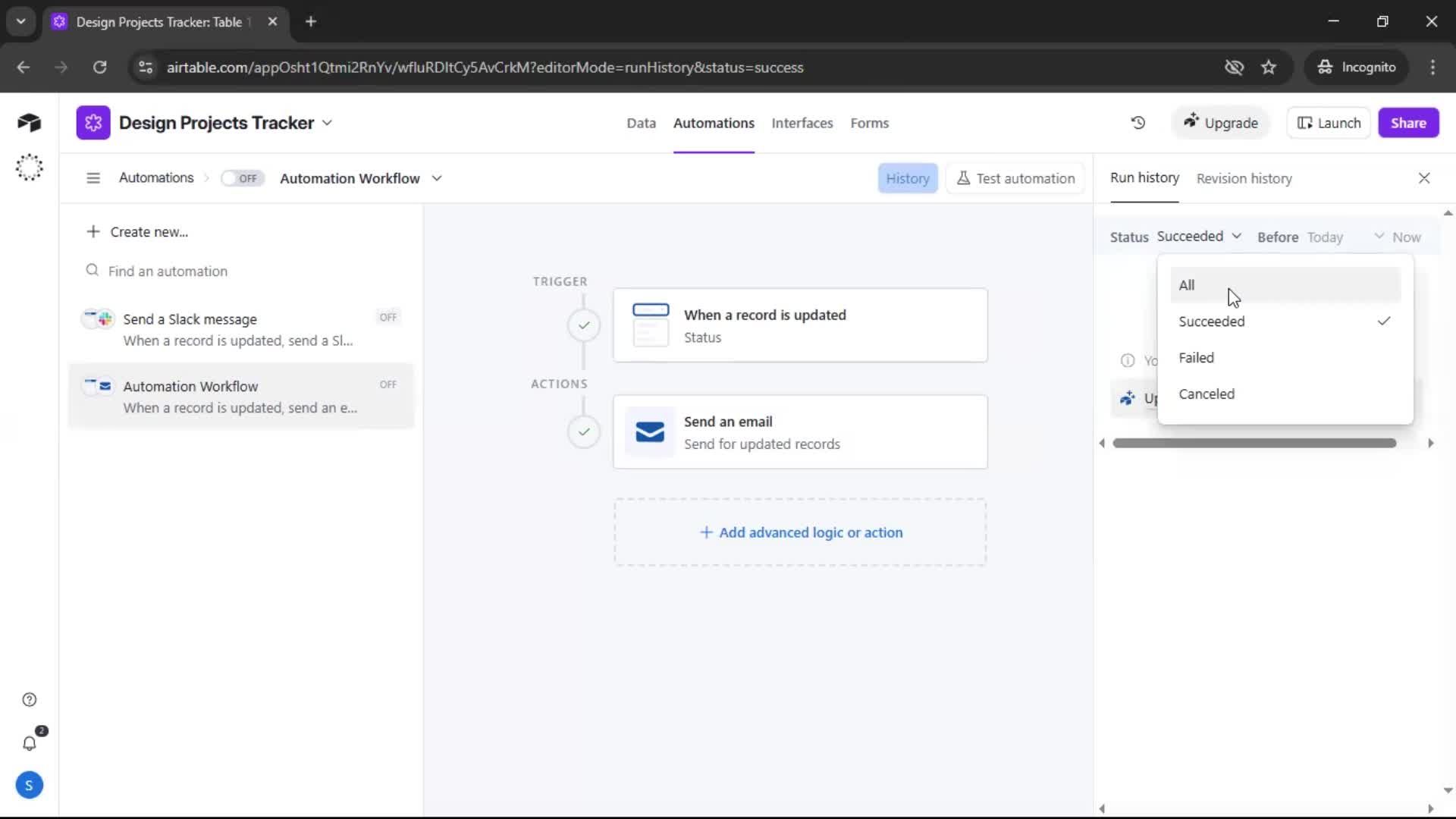The height and width of the screenshot is (819, 1456).
Task: Open notifications bell icon
Action: tap(29, 743)
